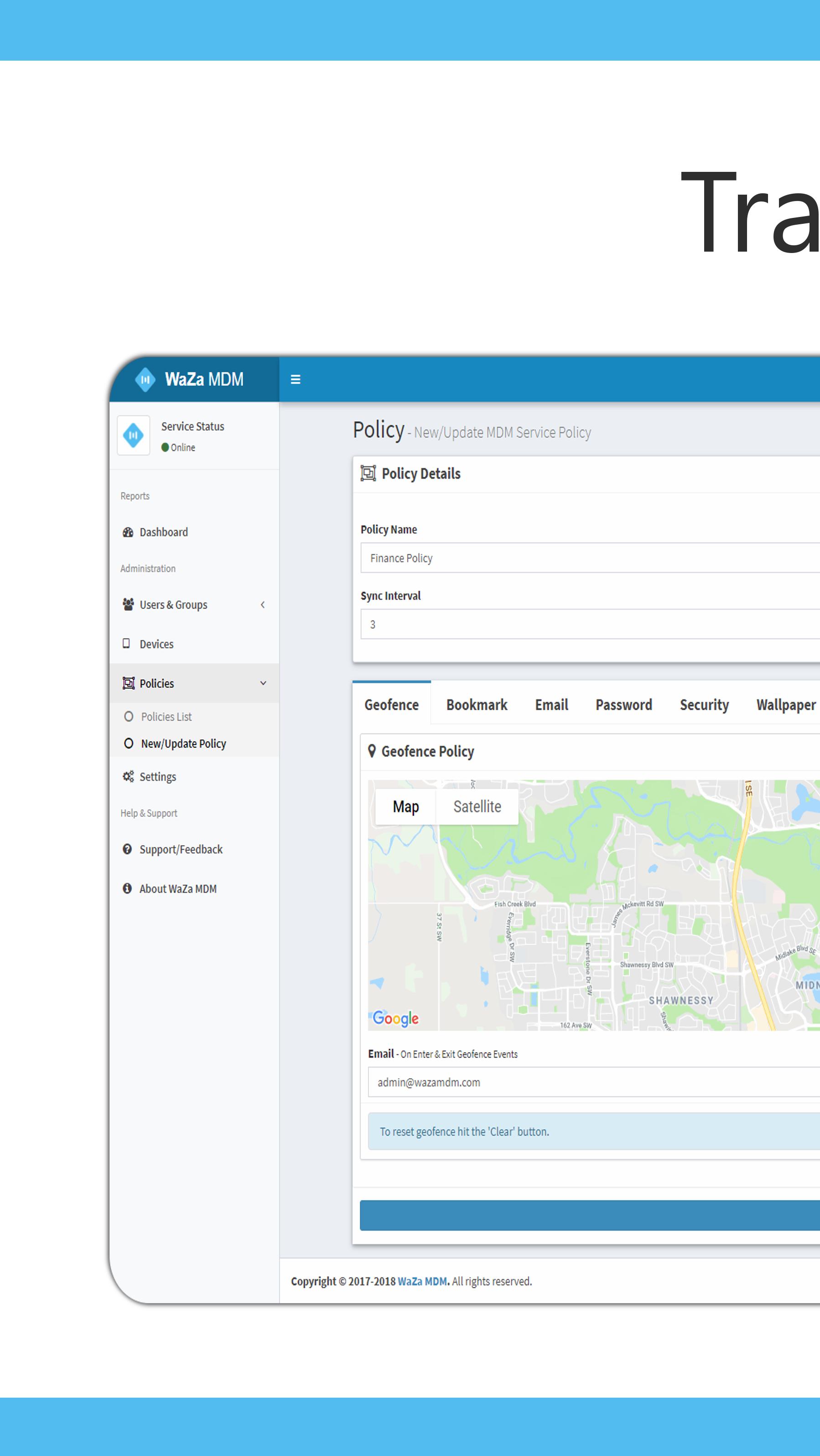This screenshot has width=820, height=1456.
Task: Expand the Users & Groups chevron
Action: tap(262, 604)
